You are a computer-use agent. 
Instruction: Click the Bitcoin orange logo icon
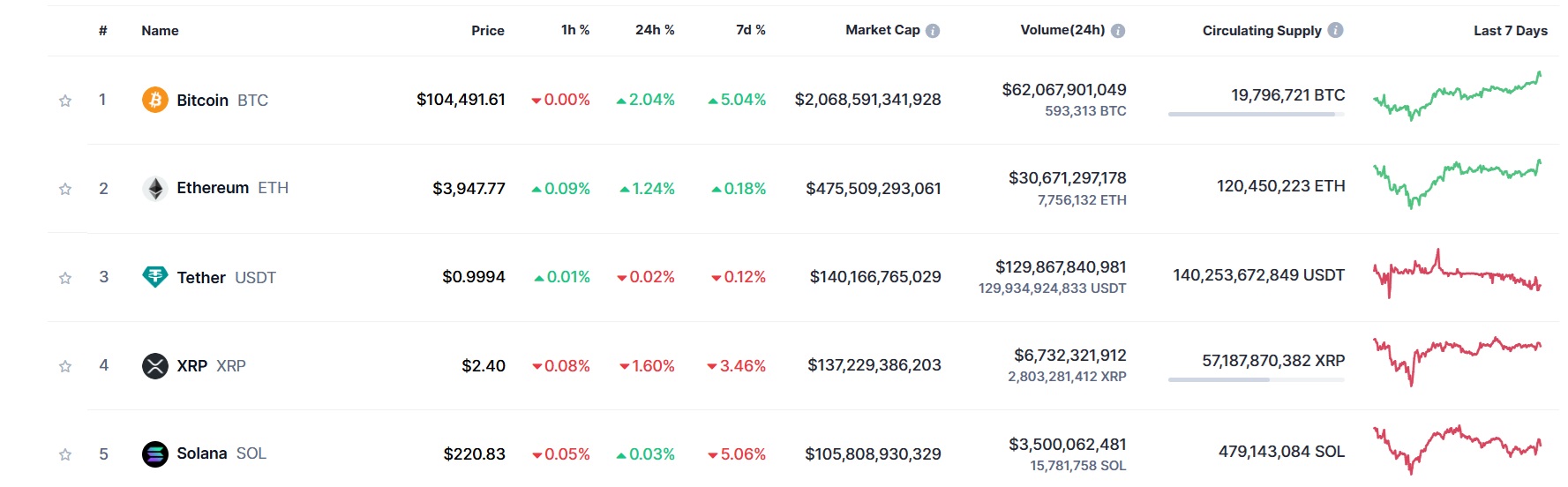click(x=155, y=100)
